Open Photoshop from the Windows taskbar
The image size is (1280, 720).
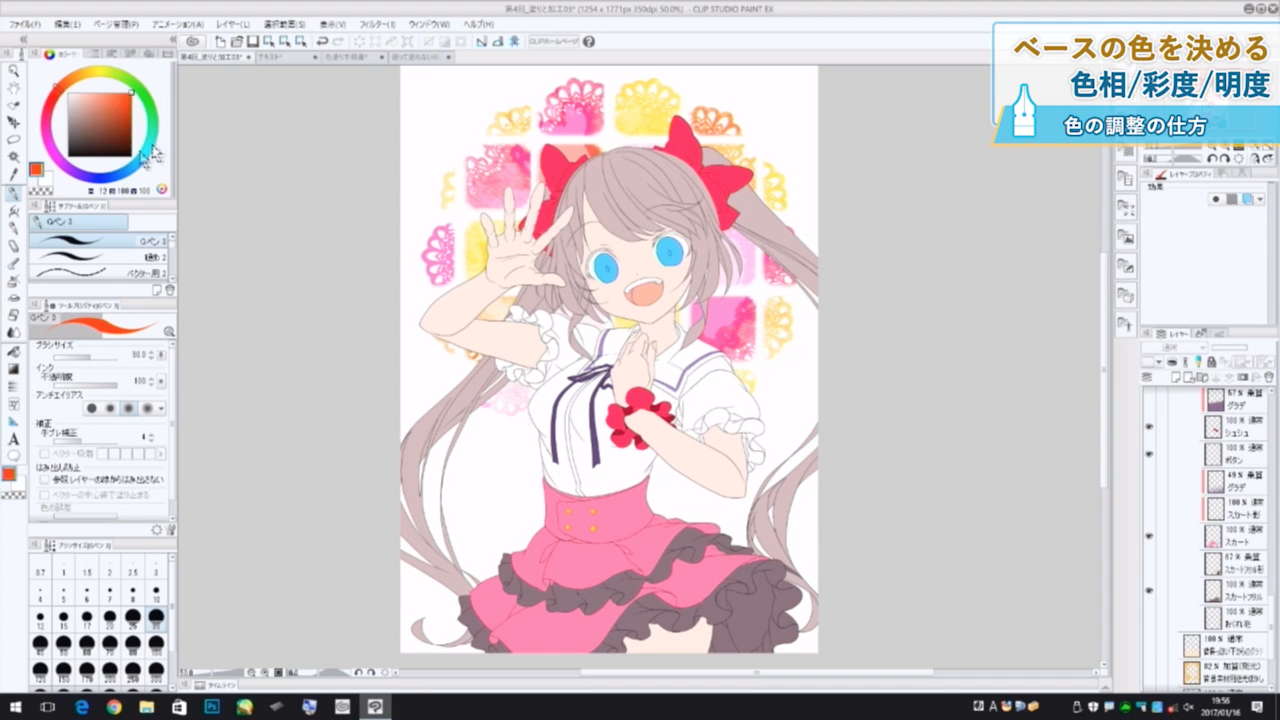point(212,706)
